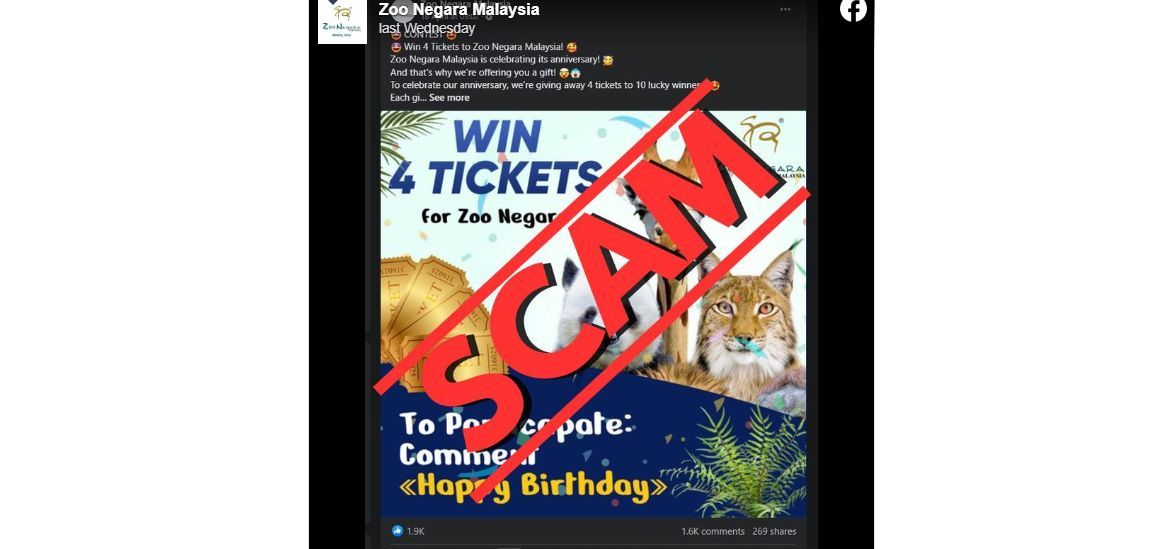Screen dimensions: 1175x549
Task: Click the Facebook logo icon
Action: click(x=853, y=10)
